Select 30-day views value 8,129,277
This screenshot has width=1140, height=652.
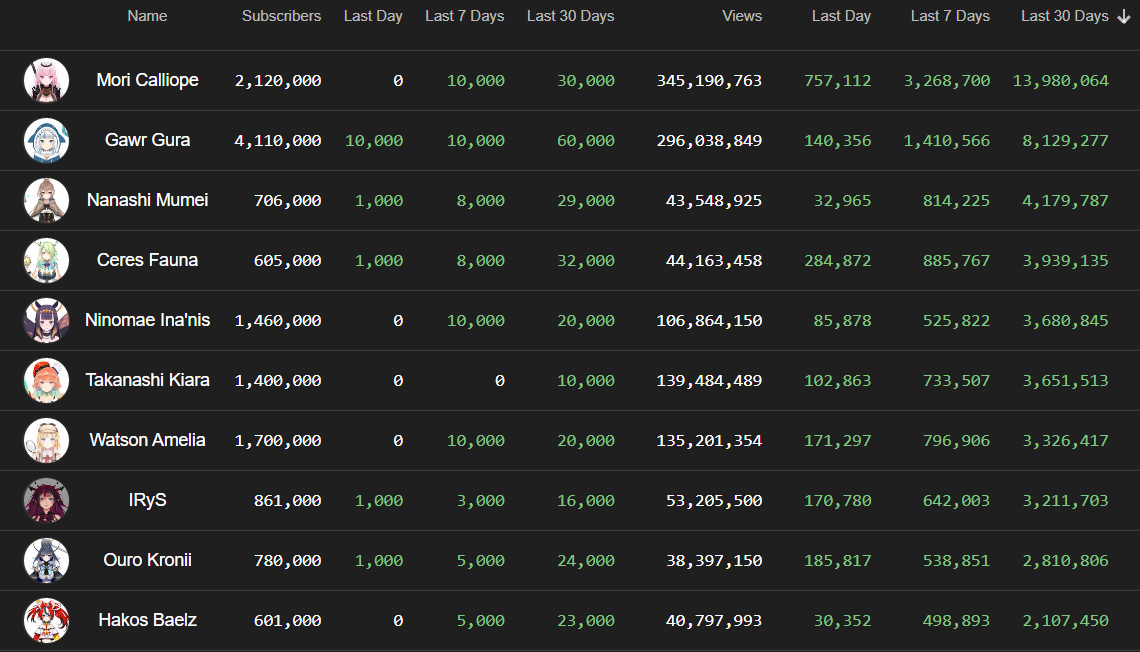1065,141
